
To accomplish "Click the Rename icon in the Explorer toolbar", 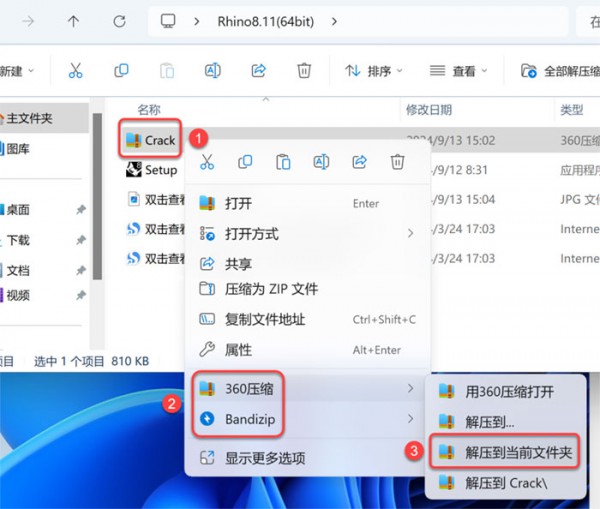I will tap(213, 71).
